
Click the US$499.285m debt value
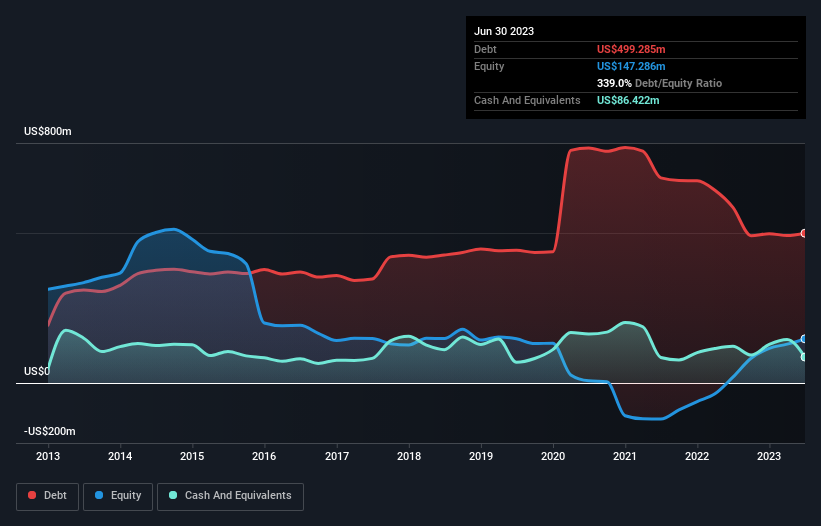click(631, 49)
